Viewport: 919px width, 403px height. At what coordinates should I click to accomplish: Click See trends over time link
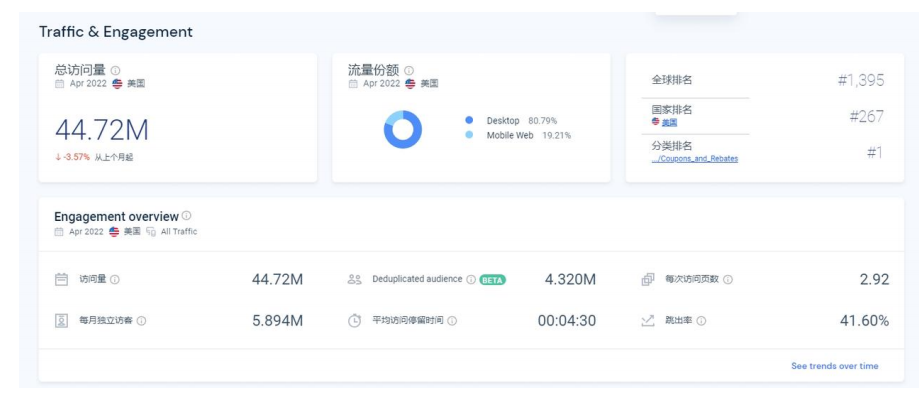click(x=835, y=366)
